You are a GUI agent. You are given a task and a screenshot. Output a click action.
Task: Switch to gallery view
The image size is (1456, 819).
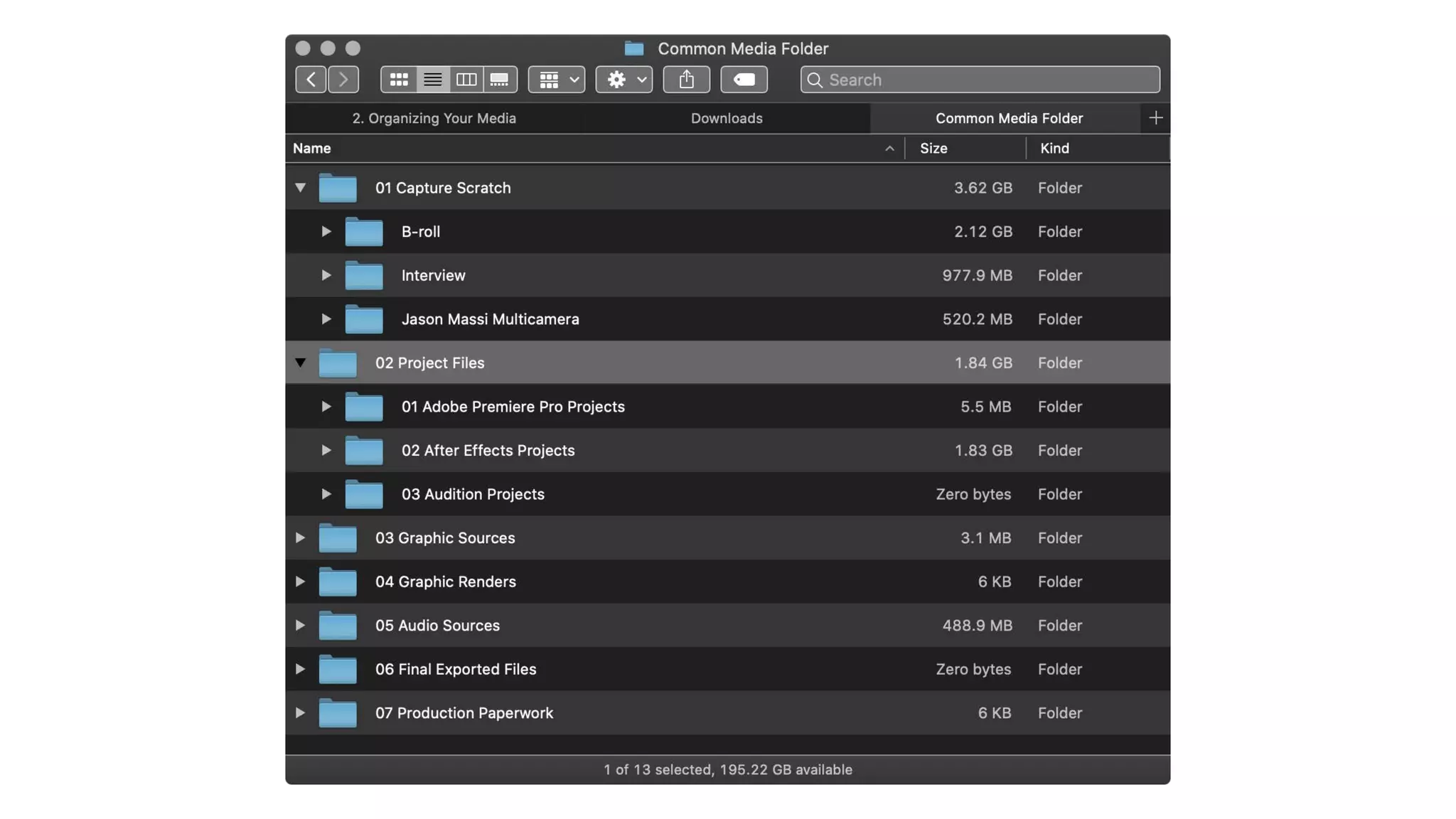click(x=500, y=80)
